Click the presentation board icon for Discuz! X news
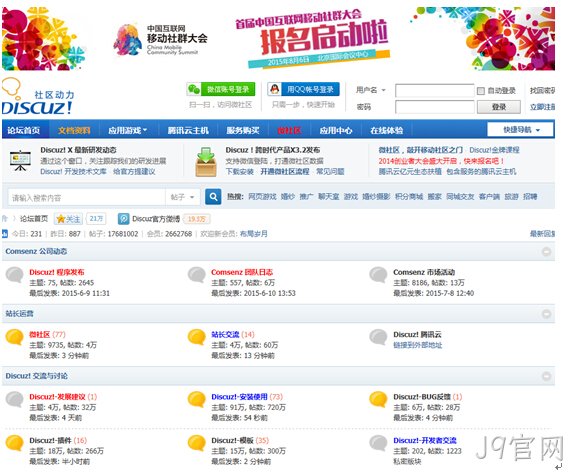 (20, 161)
